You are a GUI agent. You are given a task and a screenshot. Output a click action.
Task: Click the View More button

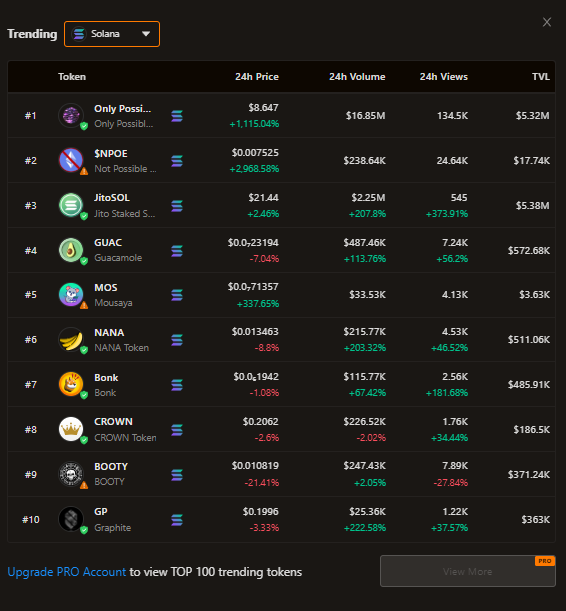[467, 571]
